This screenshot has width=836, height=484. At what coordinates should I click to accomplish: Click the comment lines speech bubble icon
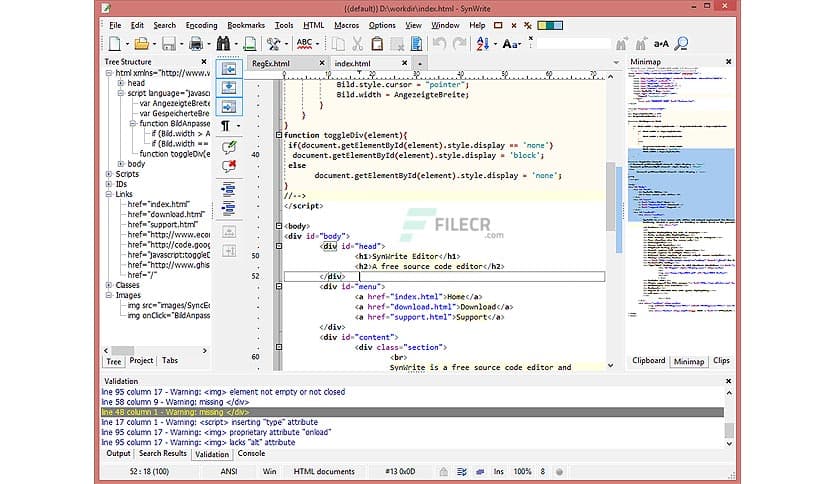229,147
